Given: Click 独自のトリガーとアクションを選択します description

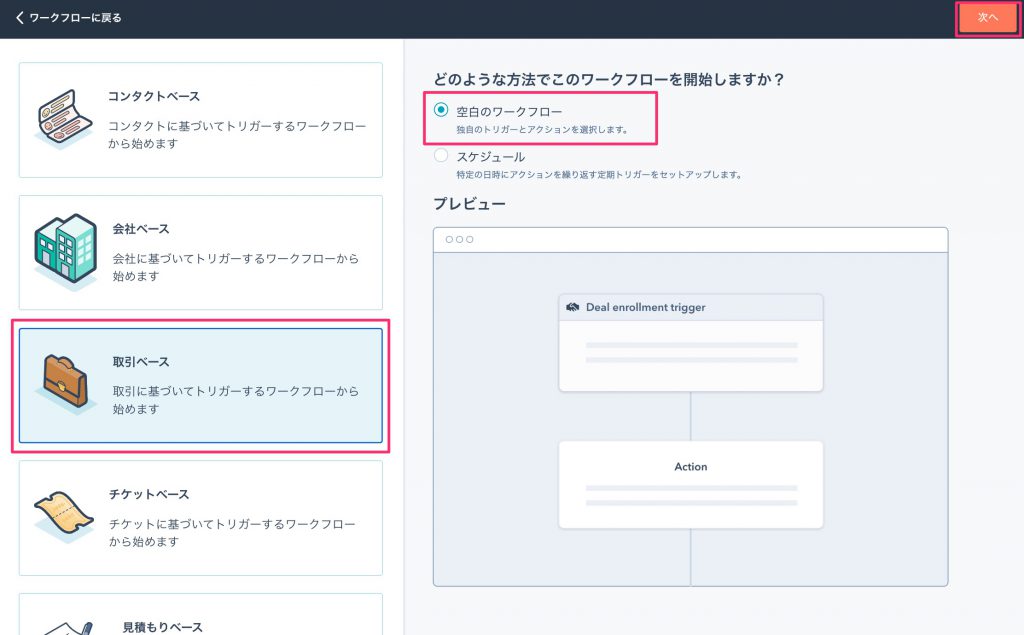Looking at the screenshot, I should click(x=542, y=129).
